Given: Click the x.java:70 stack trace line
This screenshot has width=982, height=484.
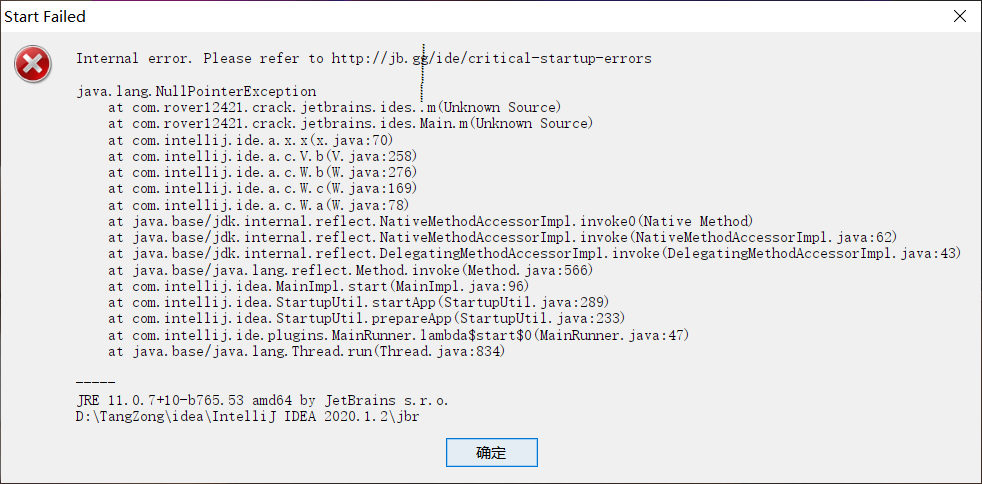Looking at the screenshot, I should (251, 140).
